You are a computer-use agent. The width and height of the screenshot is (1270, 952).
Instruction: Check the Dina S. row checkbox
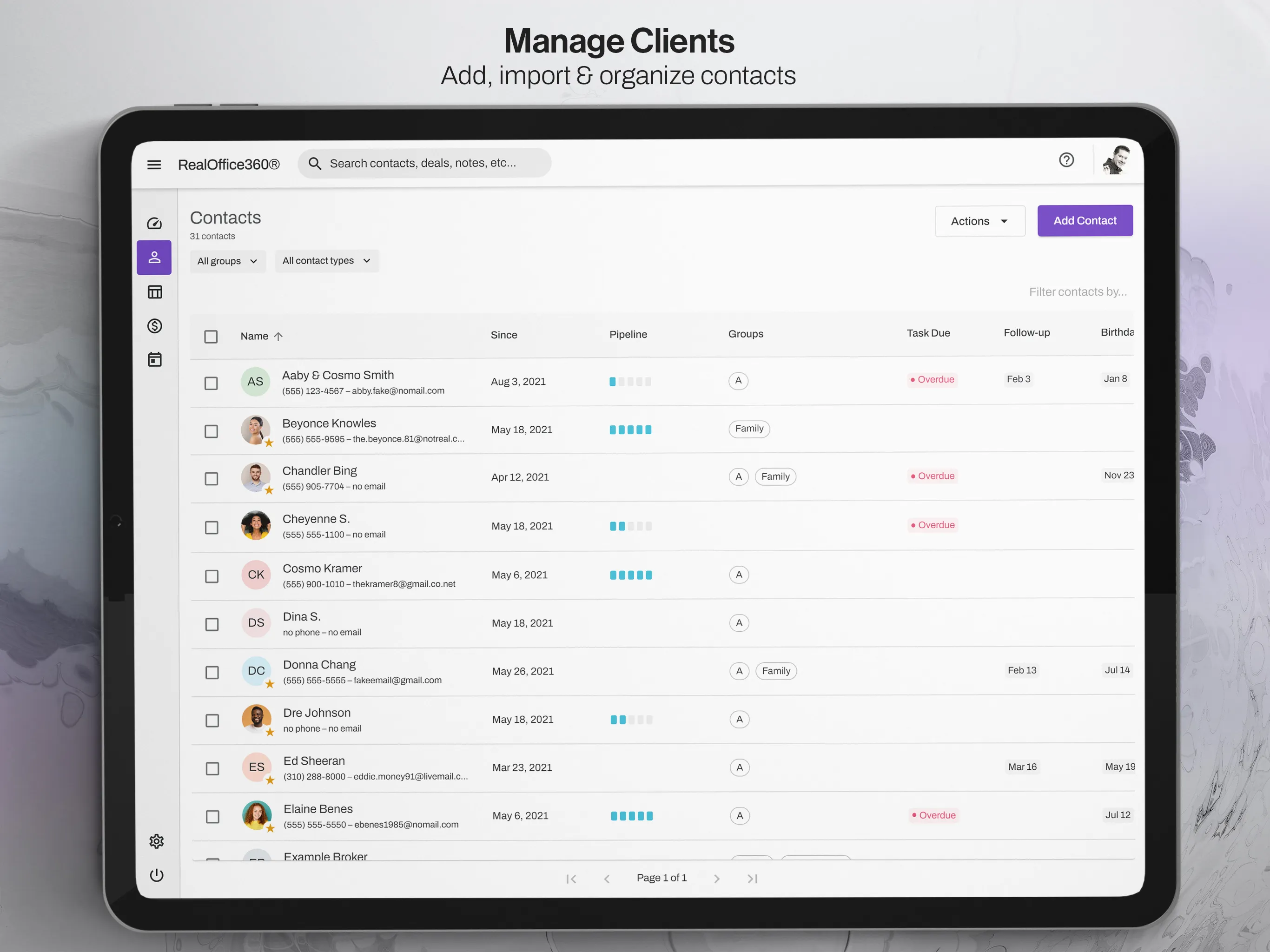[x=212, y=624]
